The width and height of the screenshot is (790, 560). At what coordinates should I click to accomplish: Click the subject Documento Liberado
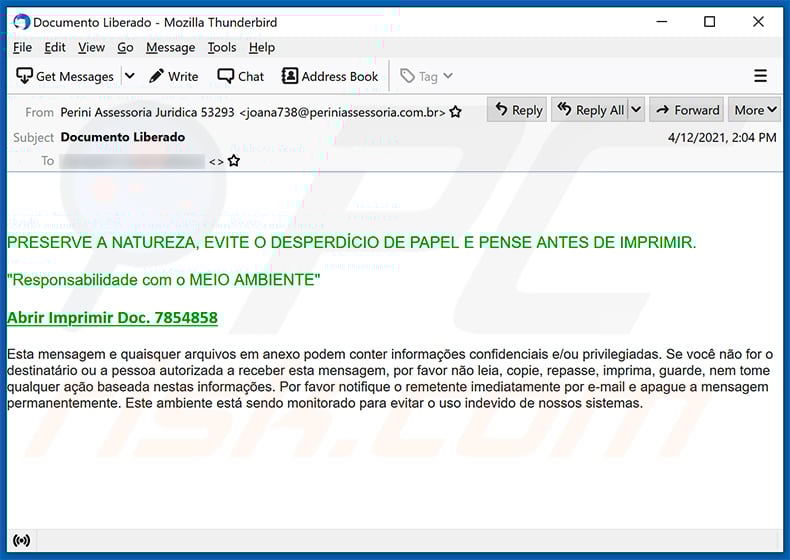122,137
